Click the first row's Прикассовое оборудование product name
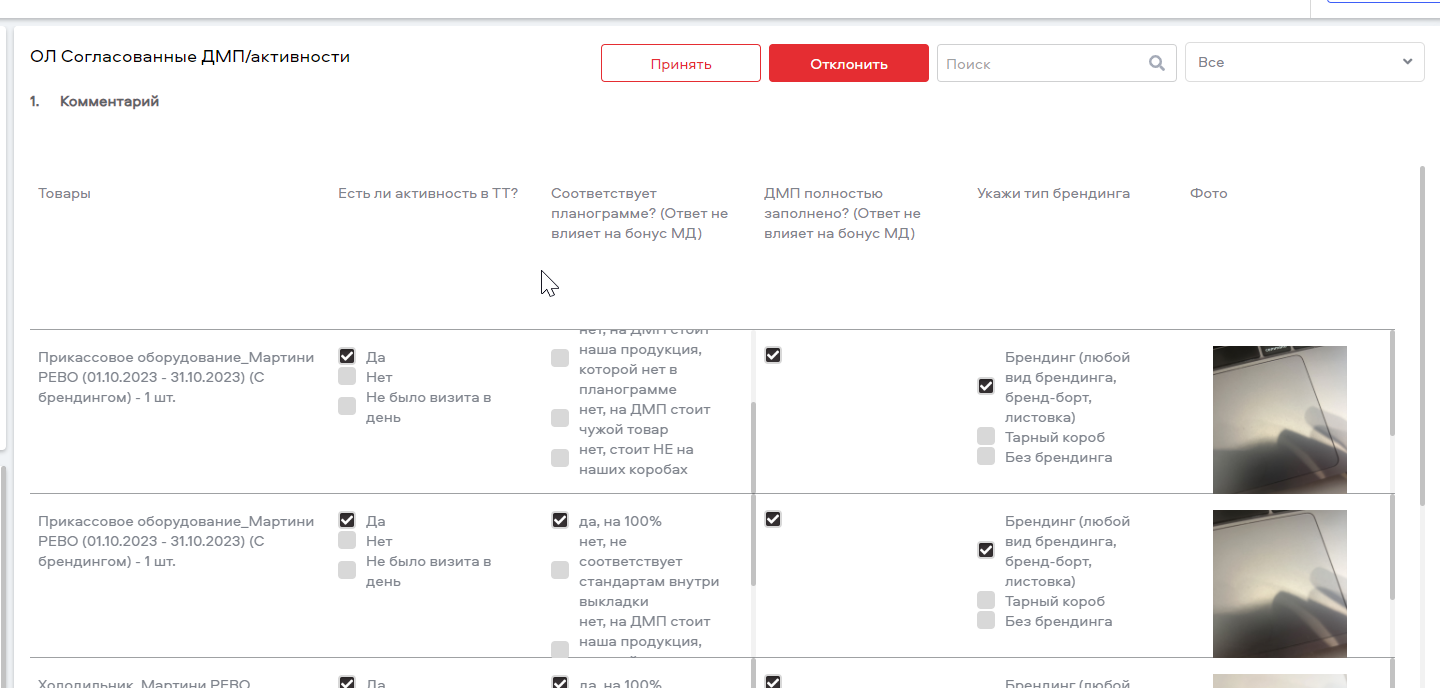This screenshot has width=1440, height=688. 176,377
